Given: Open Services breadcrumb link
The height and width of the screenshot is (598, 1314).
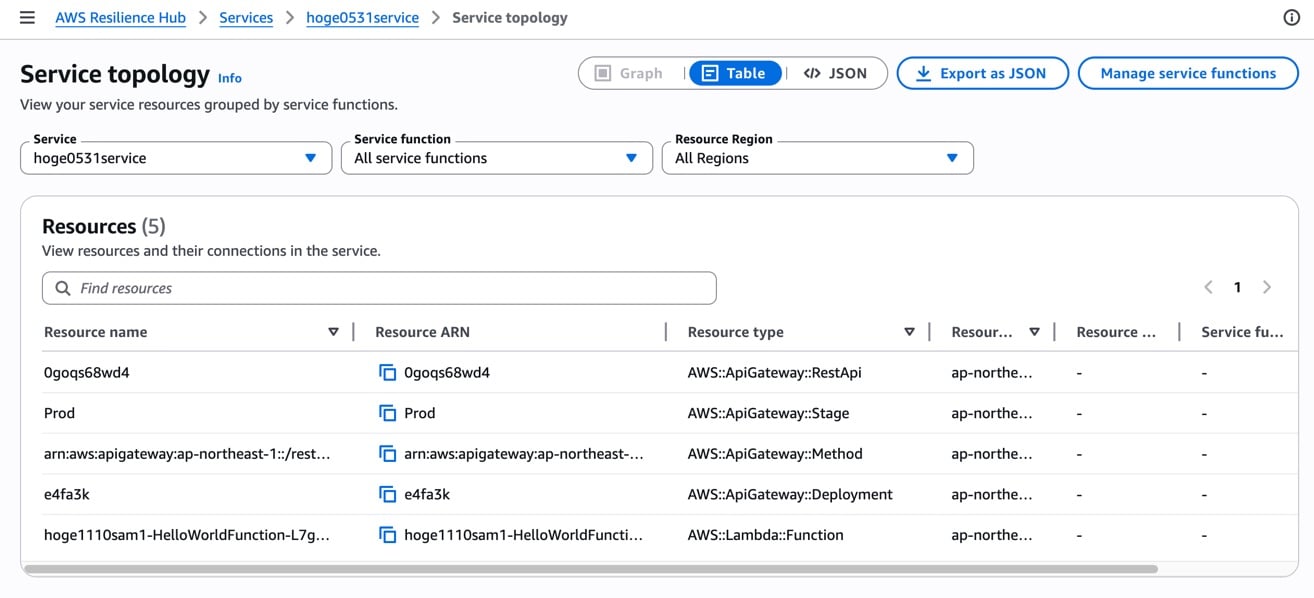Looking at the screenshot, I should pyautogui.click(x=246, y=18).
